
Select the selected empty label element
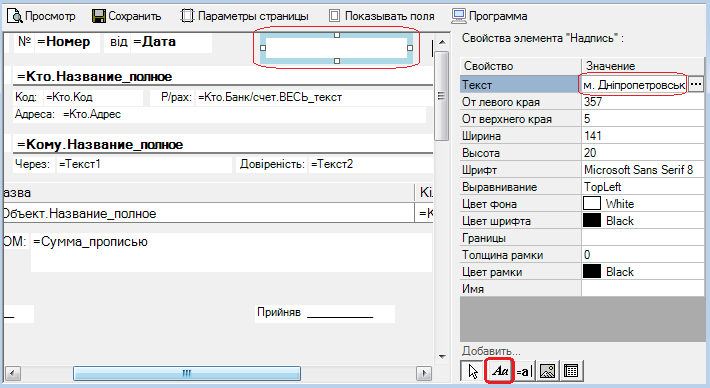[336, 48]
